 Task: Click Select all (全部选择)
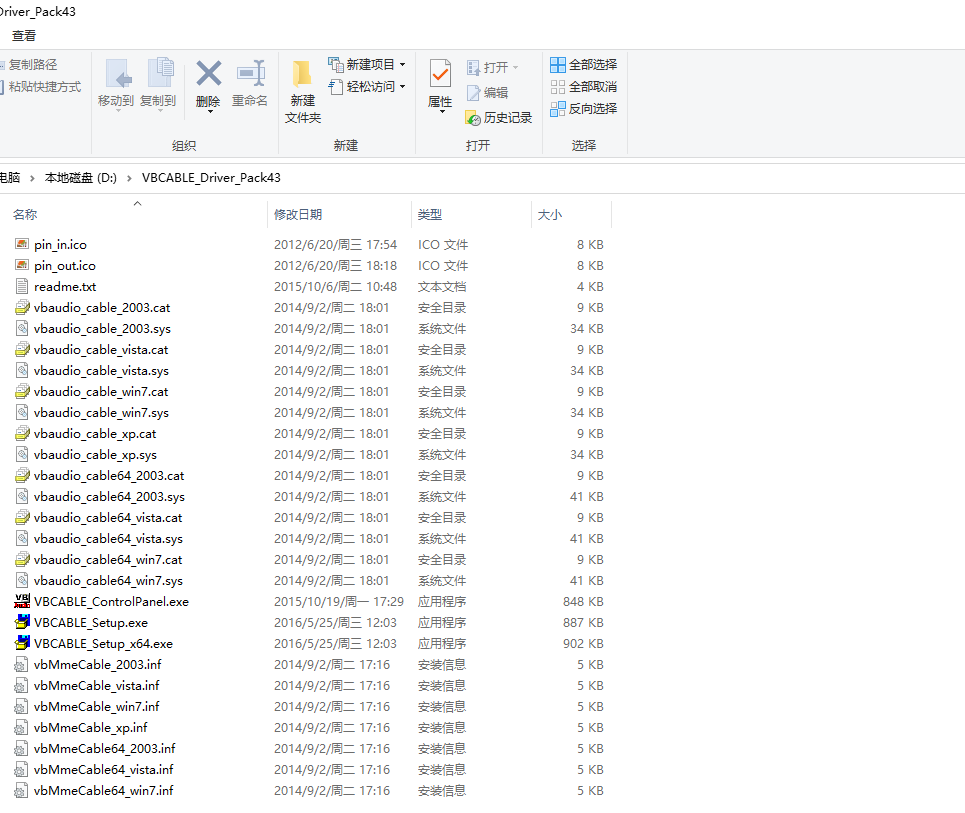[x=583, y=65]
